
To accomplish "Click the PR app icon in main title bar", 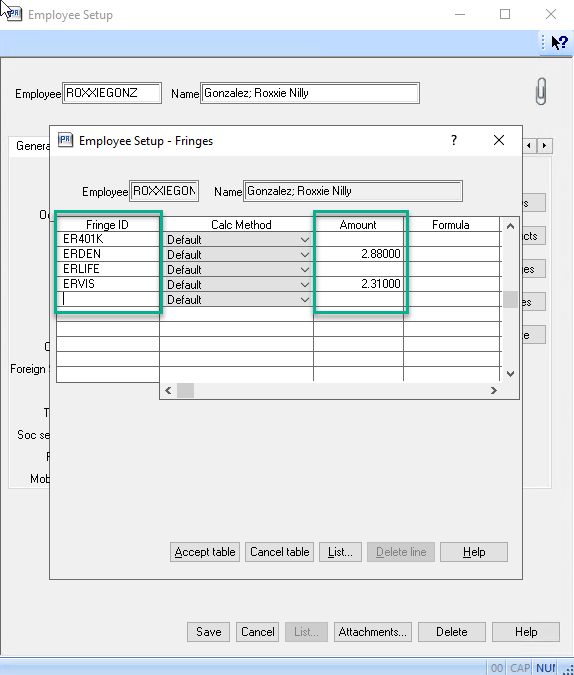I will 14,13.
